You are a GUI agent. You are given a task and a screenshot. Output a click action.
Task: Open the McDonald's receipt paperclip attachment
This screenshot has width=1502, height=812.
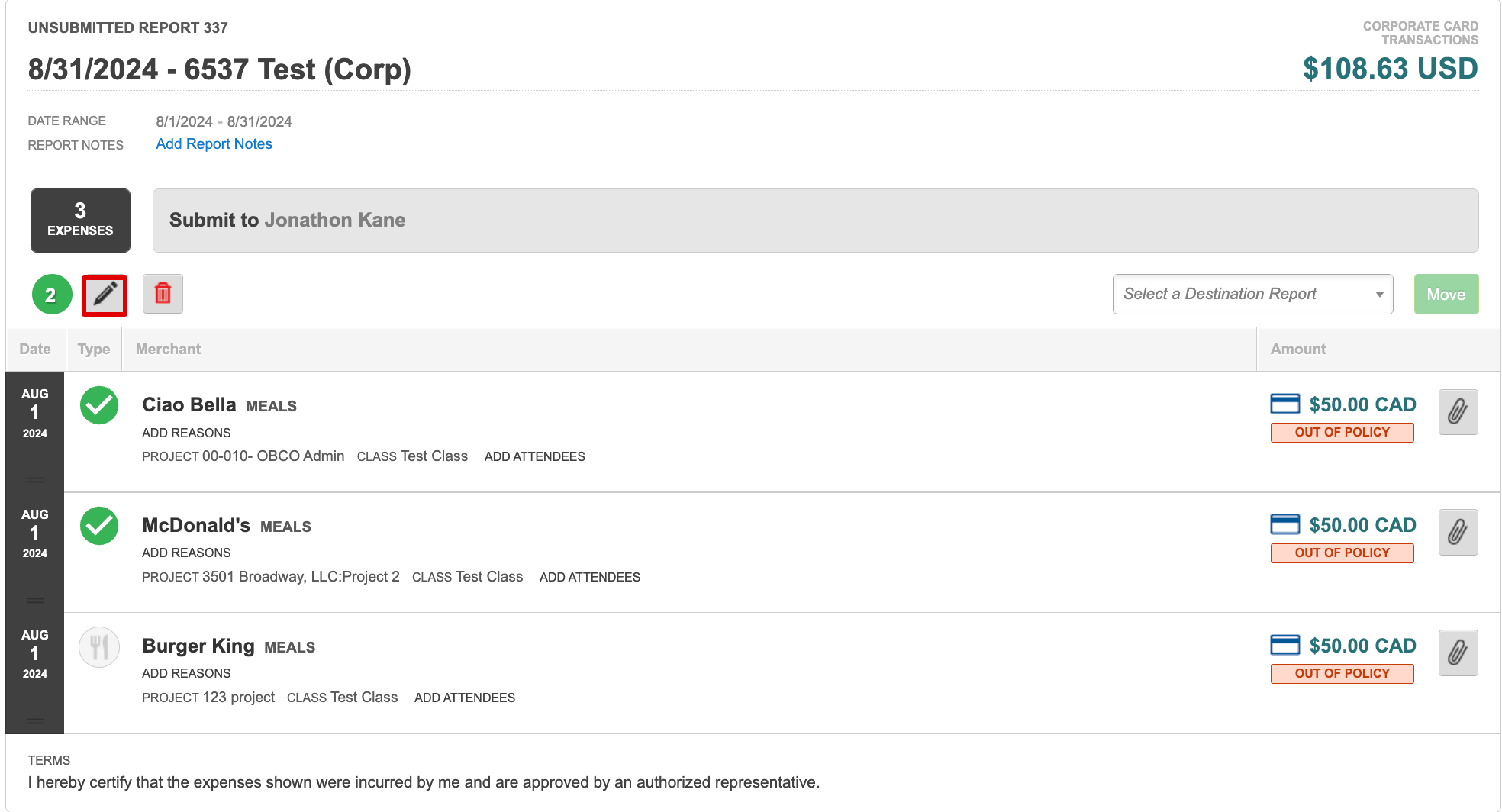click(1458, 532)
